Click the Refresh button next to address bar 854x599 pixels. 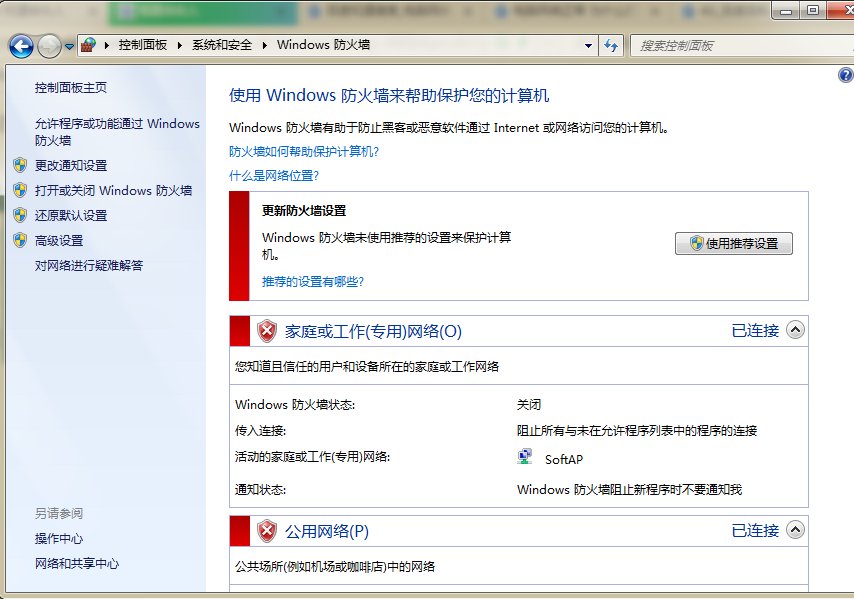click(611, 46)
